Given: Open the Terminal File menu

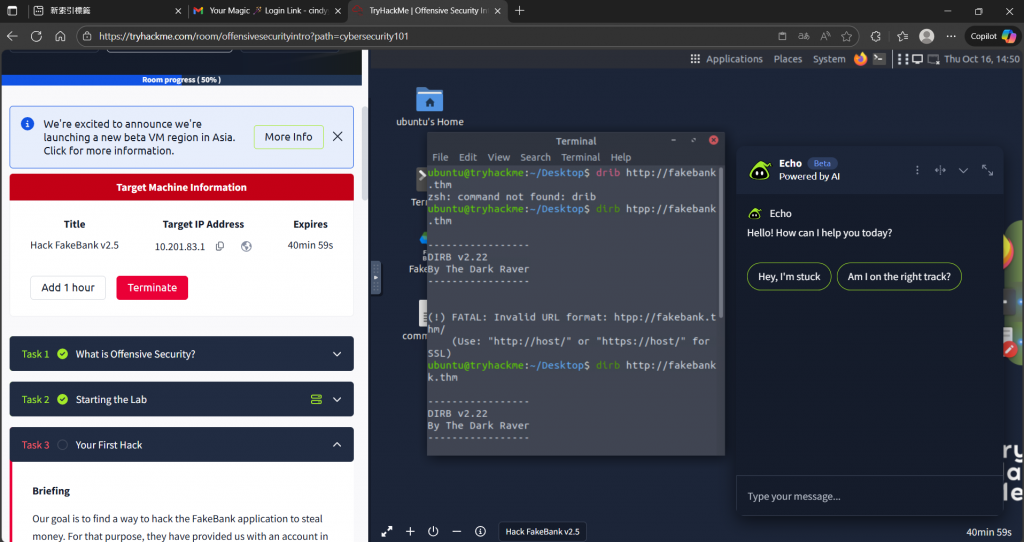Looking at the screenshot, I should tap(440, 157).
